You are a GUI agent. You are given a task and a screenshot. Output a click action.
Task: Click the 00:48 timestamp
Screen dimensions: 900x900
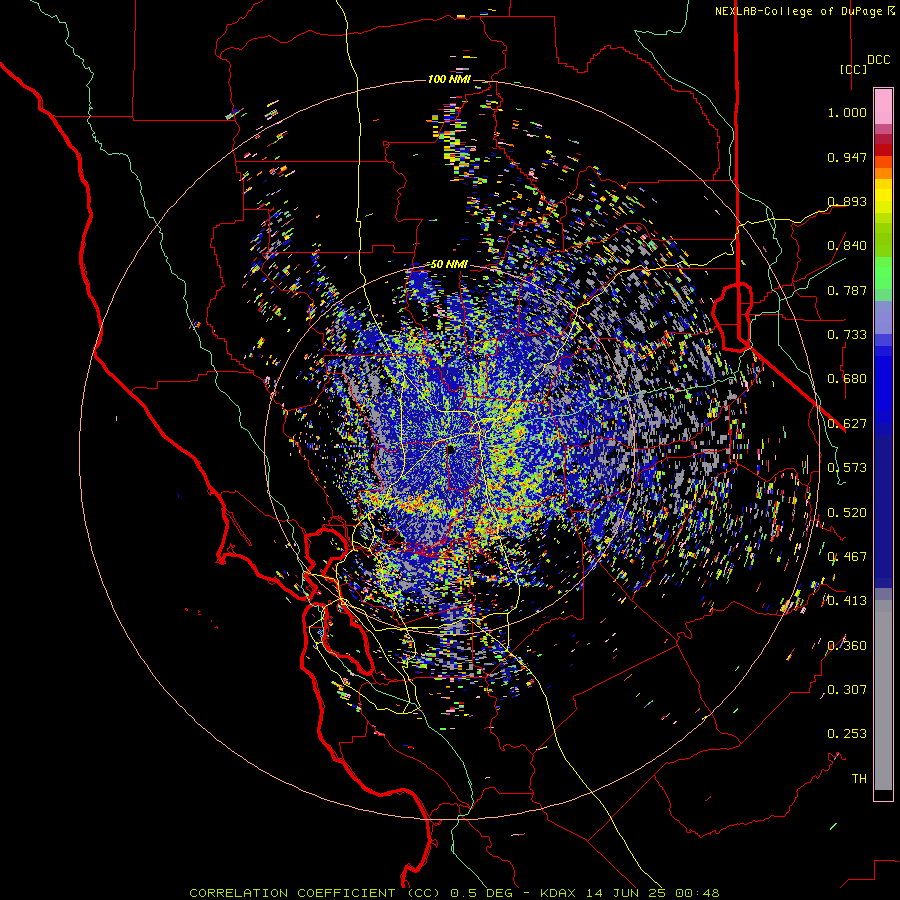[697, 893]
